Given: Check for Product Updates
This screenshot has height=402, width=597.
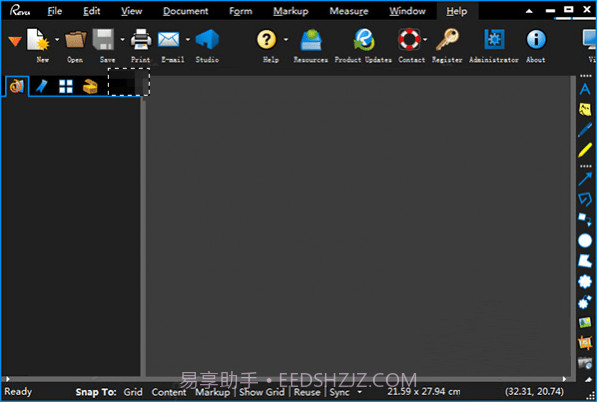Looking at the screenshot, I should (364, 40).
